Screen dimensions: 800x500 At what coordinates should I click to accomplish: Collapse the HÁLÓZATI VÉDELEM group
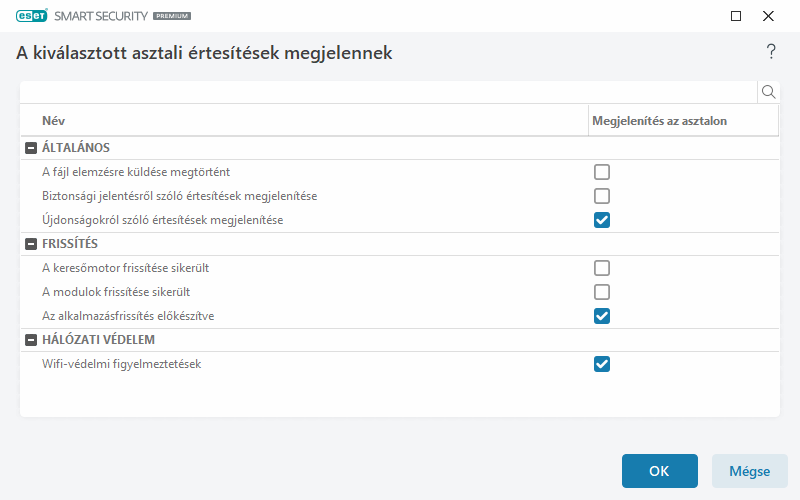tap(31, 340)
